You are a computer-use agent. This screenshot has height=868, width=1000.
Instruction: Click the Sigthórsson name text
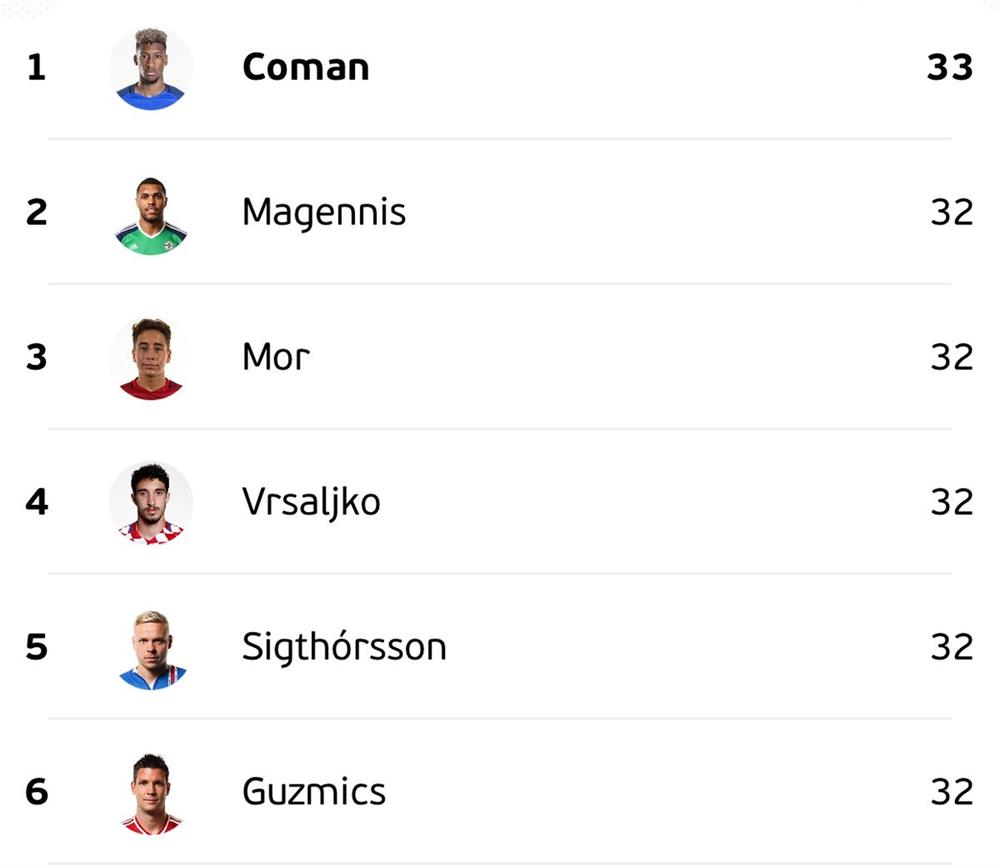[344, 648]
